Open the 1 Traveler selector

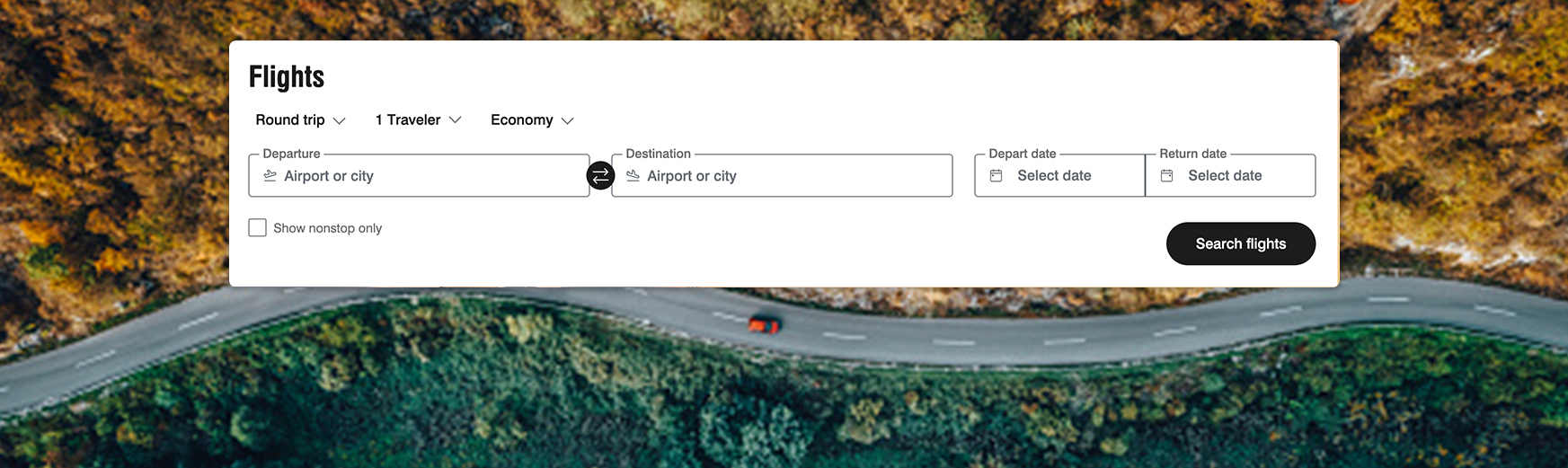click(x=418, y=119)
